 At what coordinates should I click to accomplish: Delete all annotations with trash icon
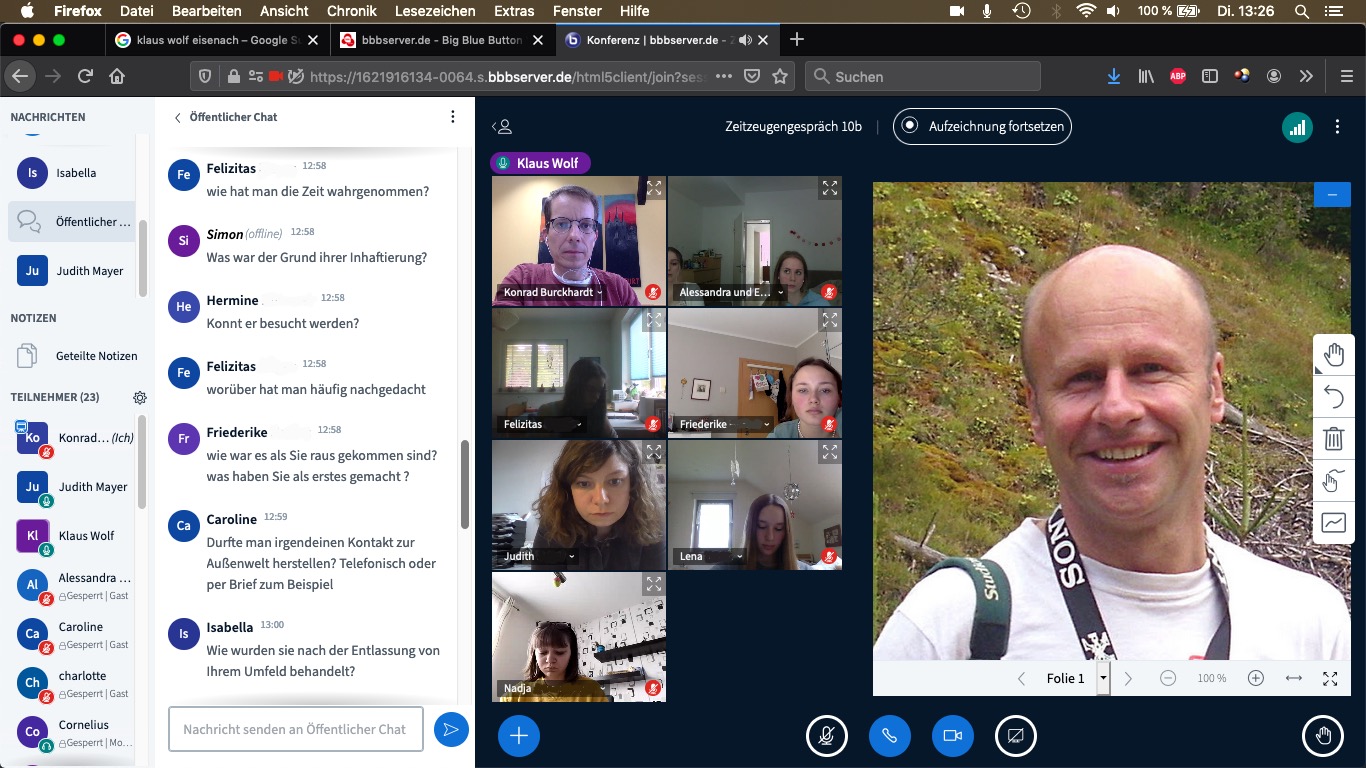point(1333,439)
